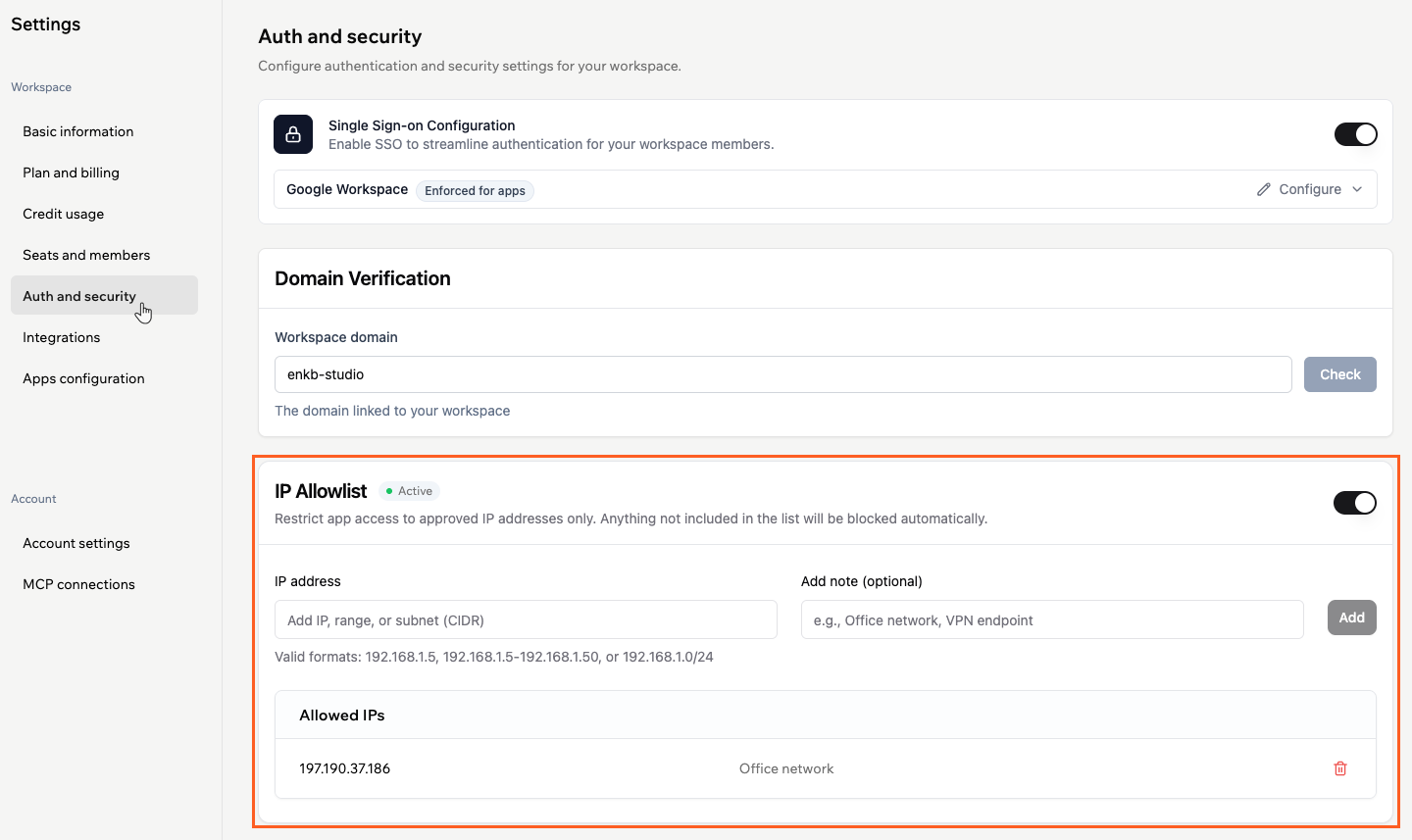Click the Enforced for apps badge
Viewport: 1412px width, 840px height.
475,190
